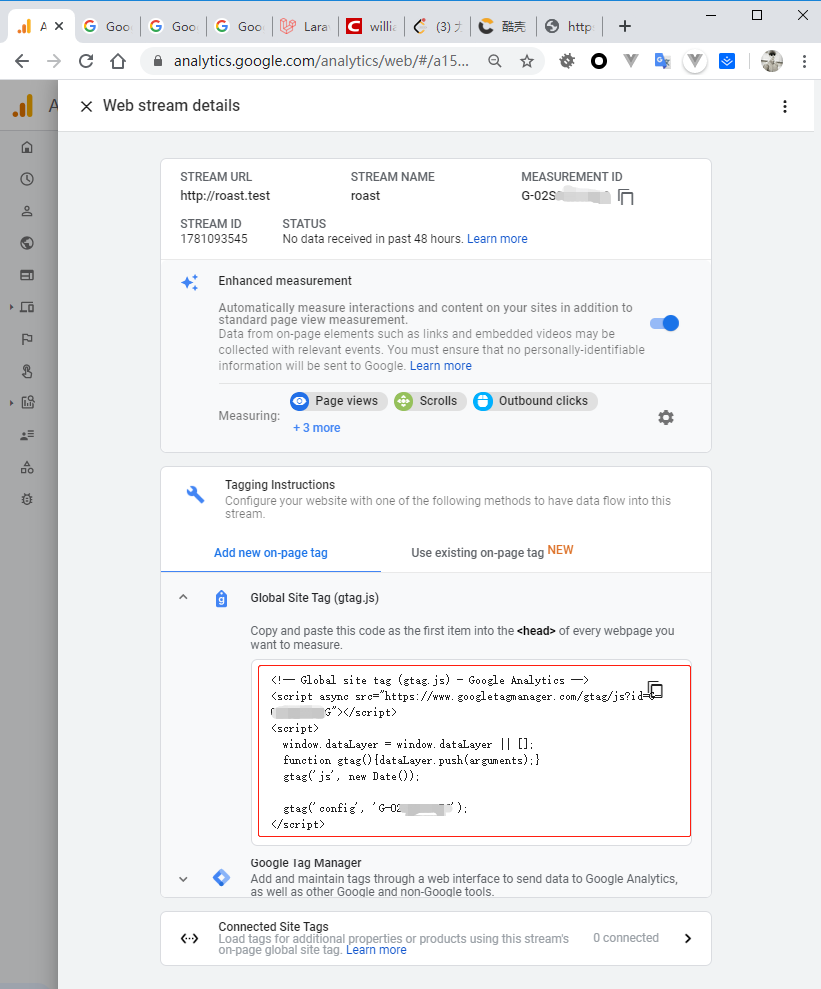
Task: Open the events touch icon in sidebar
Action: point(25,371)
